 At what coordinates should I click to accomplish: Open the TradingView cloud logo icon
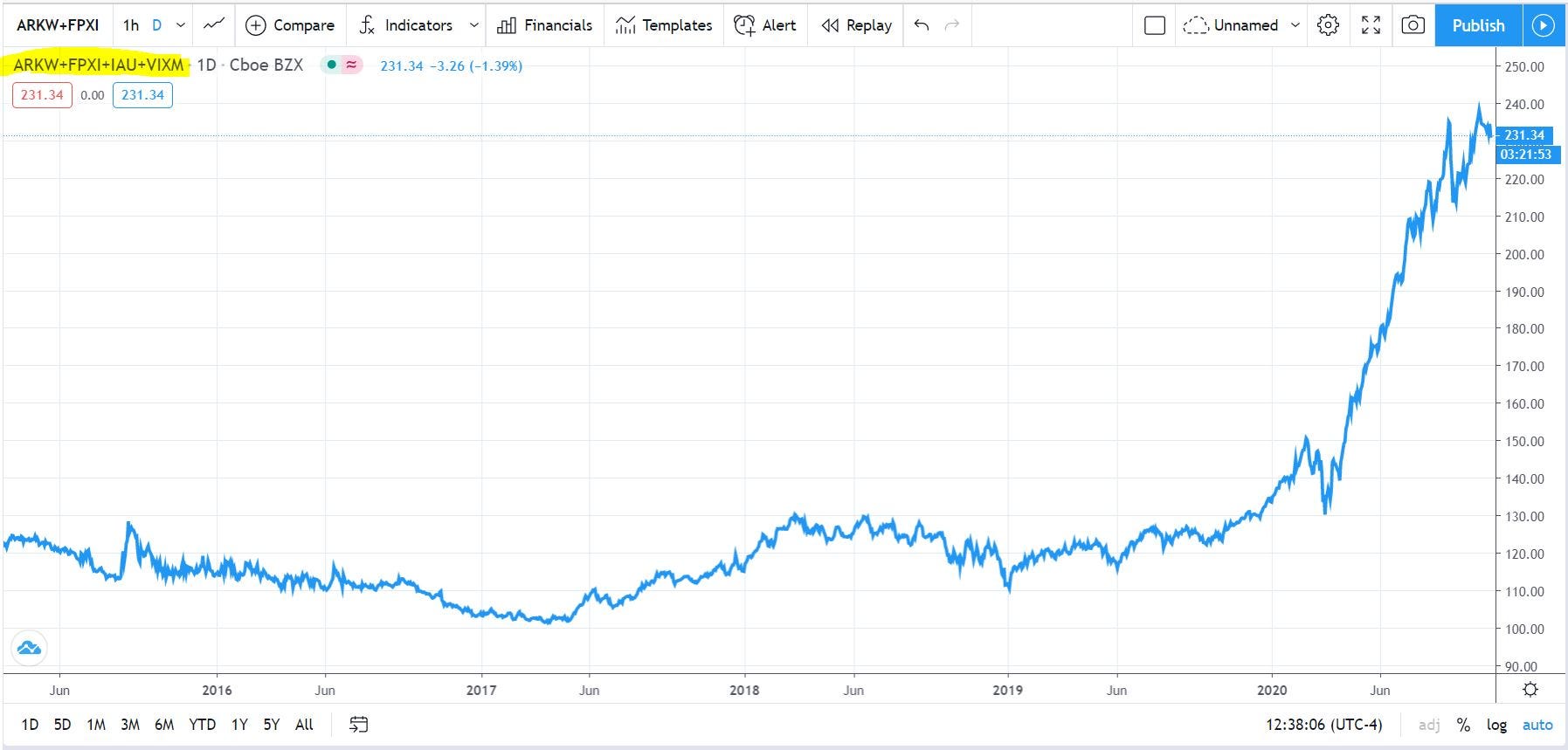tap(29, 648)
